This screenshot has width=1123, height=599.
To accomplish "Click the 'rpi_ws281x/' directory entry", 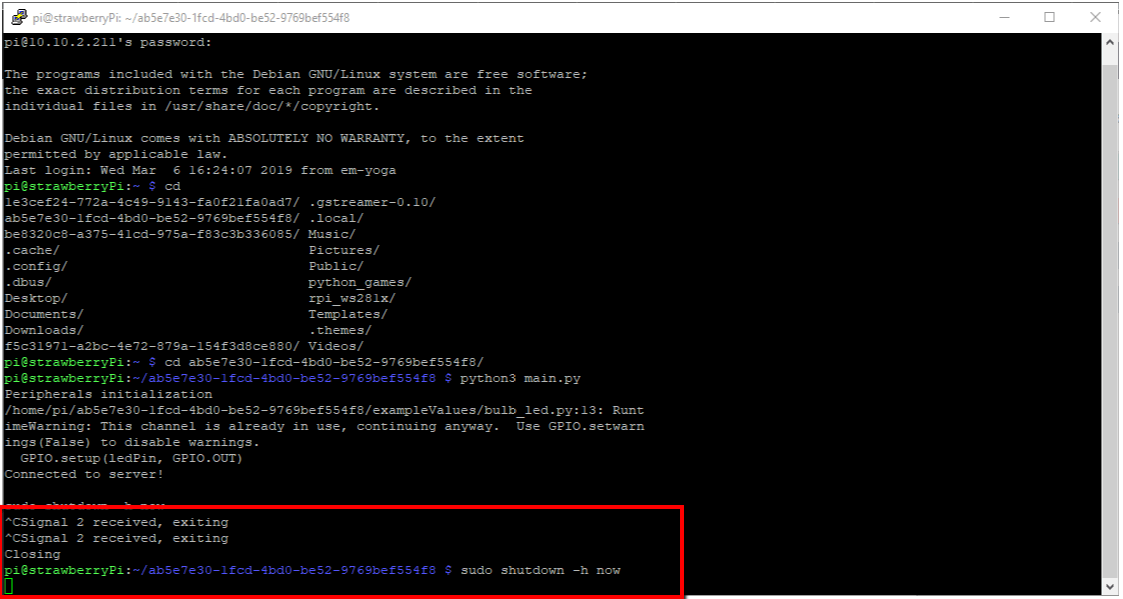I will pos(352,298).
